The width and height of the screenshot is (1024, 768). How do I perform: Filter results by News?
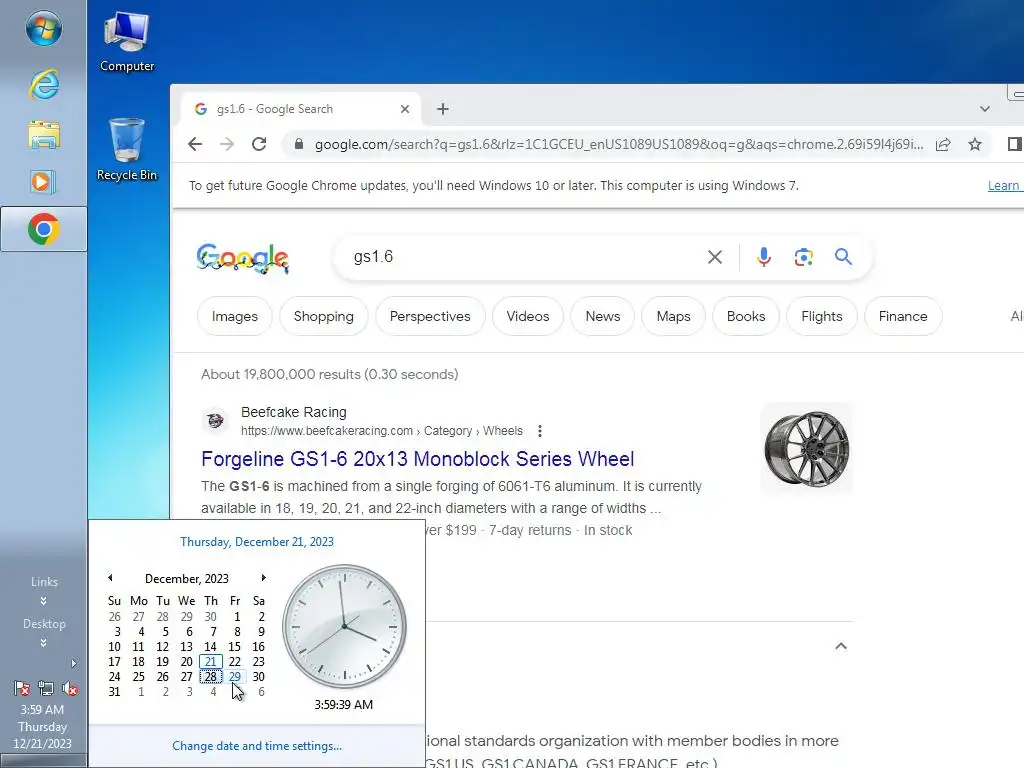tap(603, 316)
